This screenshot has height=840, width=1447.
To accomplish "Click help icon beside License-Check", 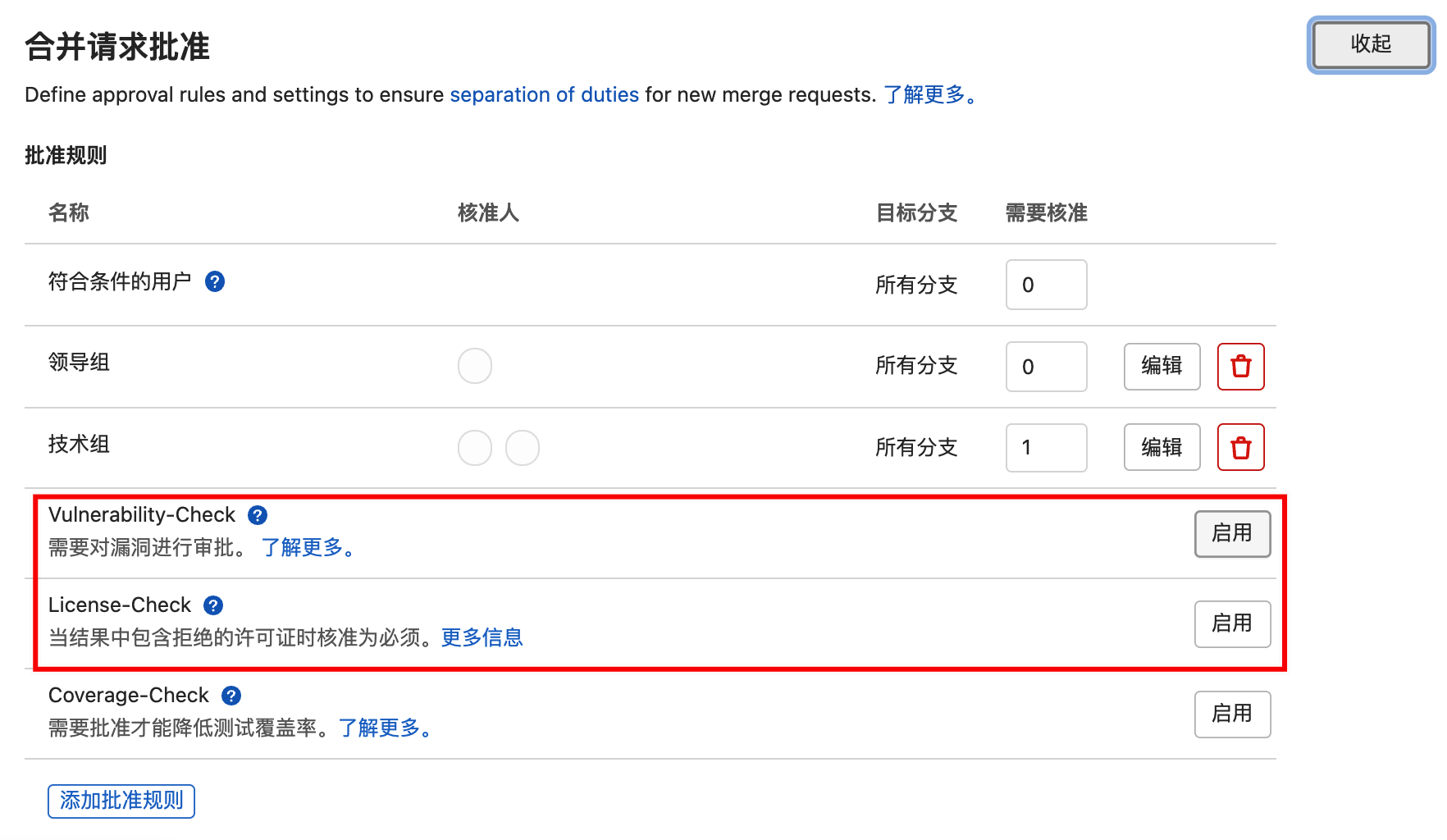I will (213, 605).
